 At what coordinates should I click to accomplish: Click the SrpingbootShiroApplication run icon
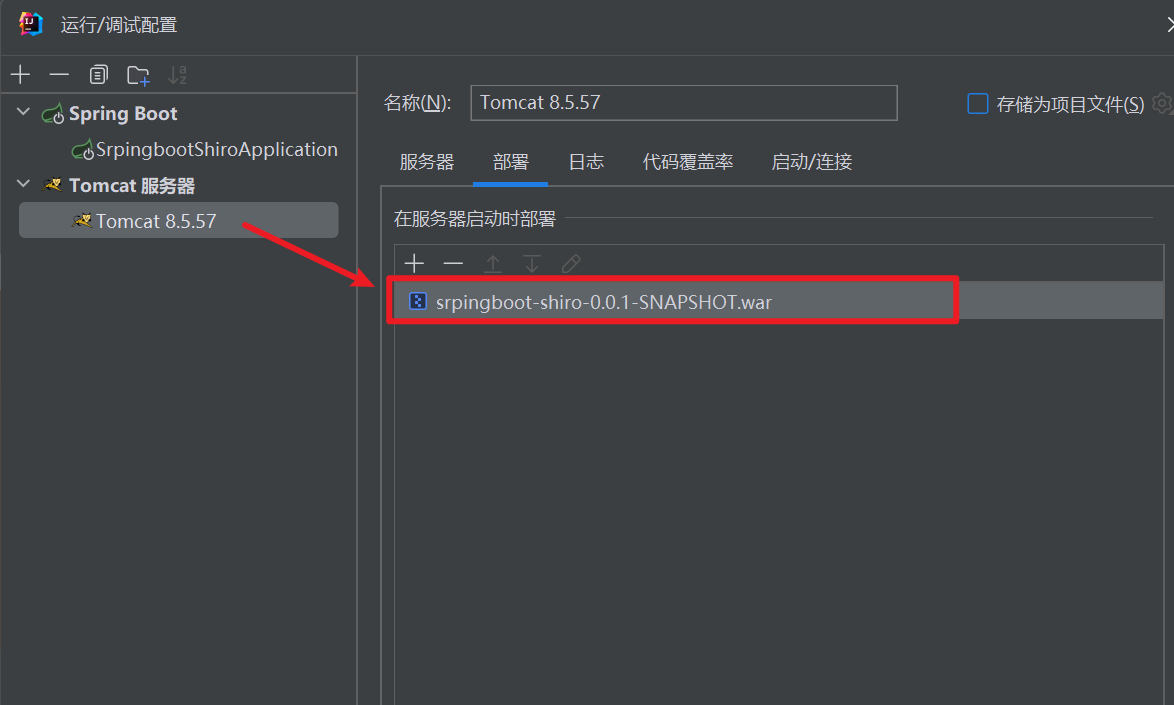(x=82, y=150)
